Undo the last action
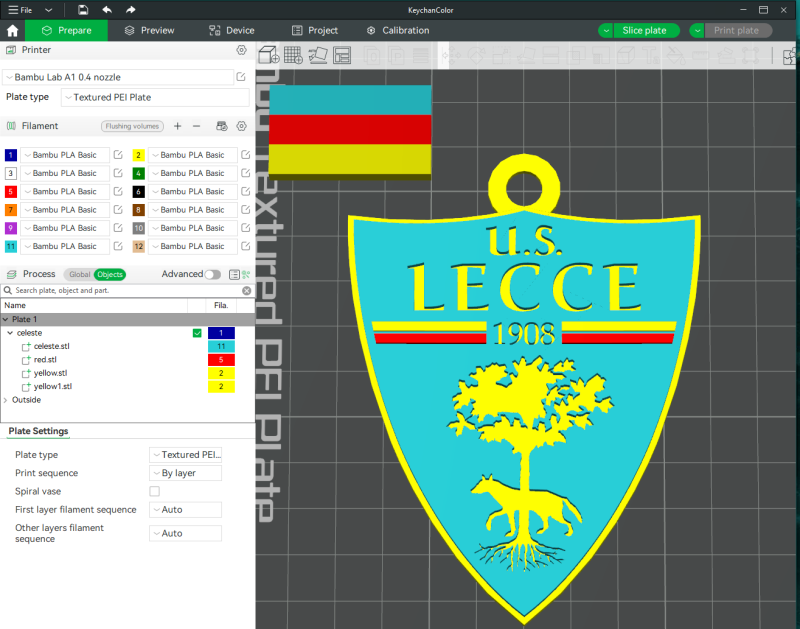This screenshot has height=629, width=800. coord(107,10)
